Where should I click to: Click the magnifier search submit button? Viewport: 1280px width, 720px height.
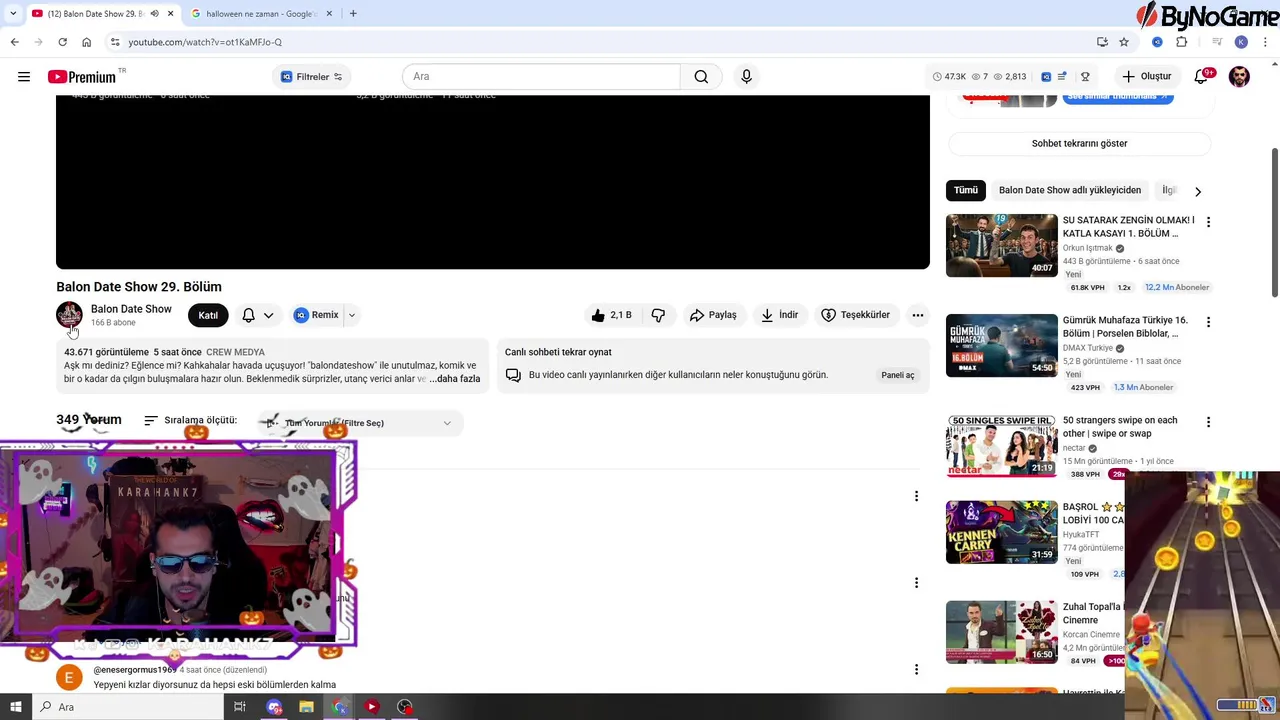pos(701,77)
